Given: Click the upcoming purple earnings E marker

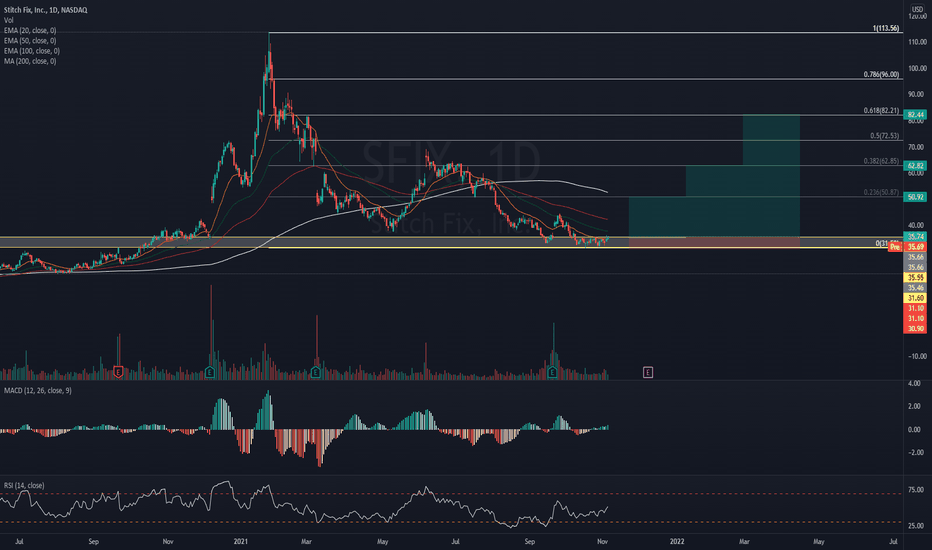Looking at the screenshot, I should (x=648, y=372).
